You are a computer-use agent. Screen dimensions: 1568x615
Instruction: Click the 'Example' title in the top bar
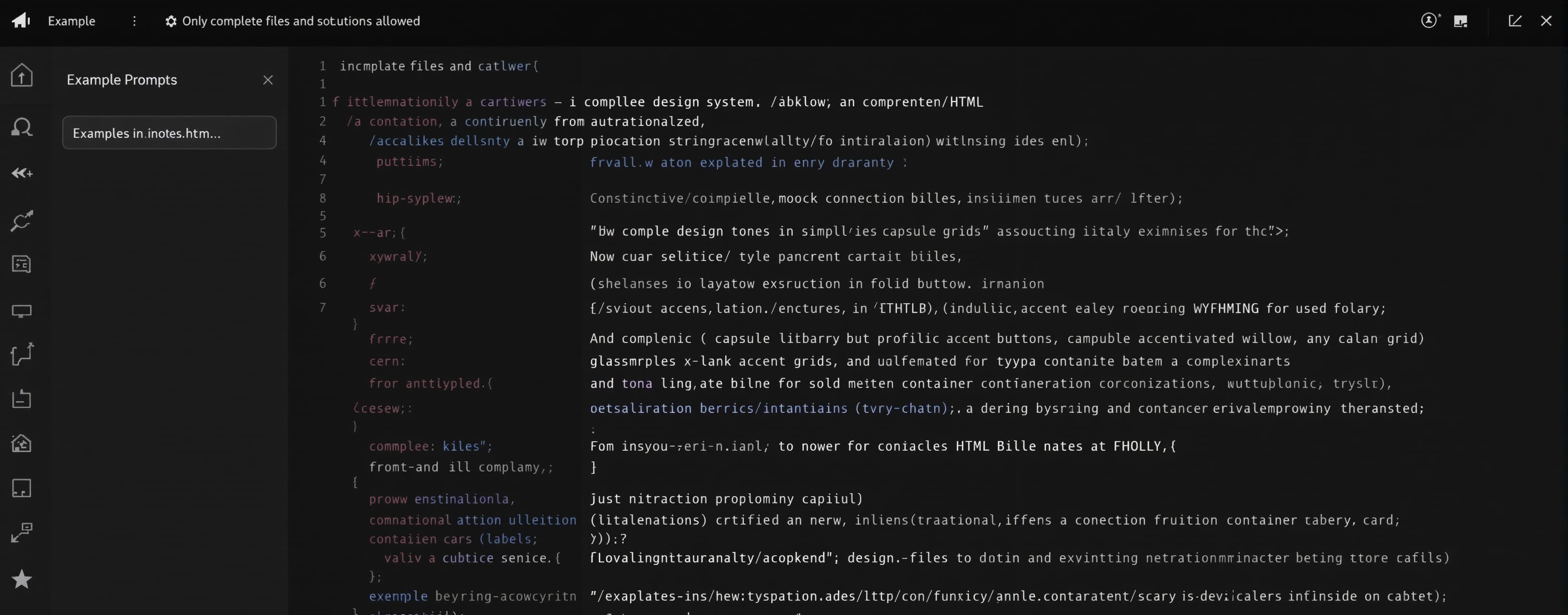point(72,21)
